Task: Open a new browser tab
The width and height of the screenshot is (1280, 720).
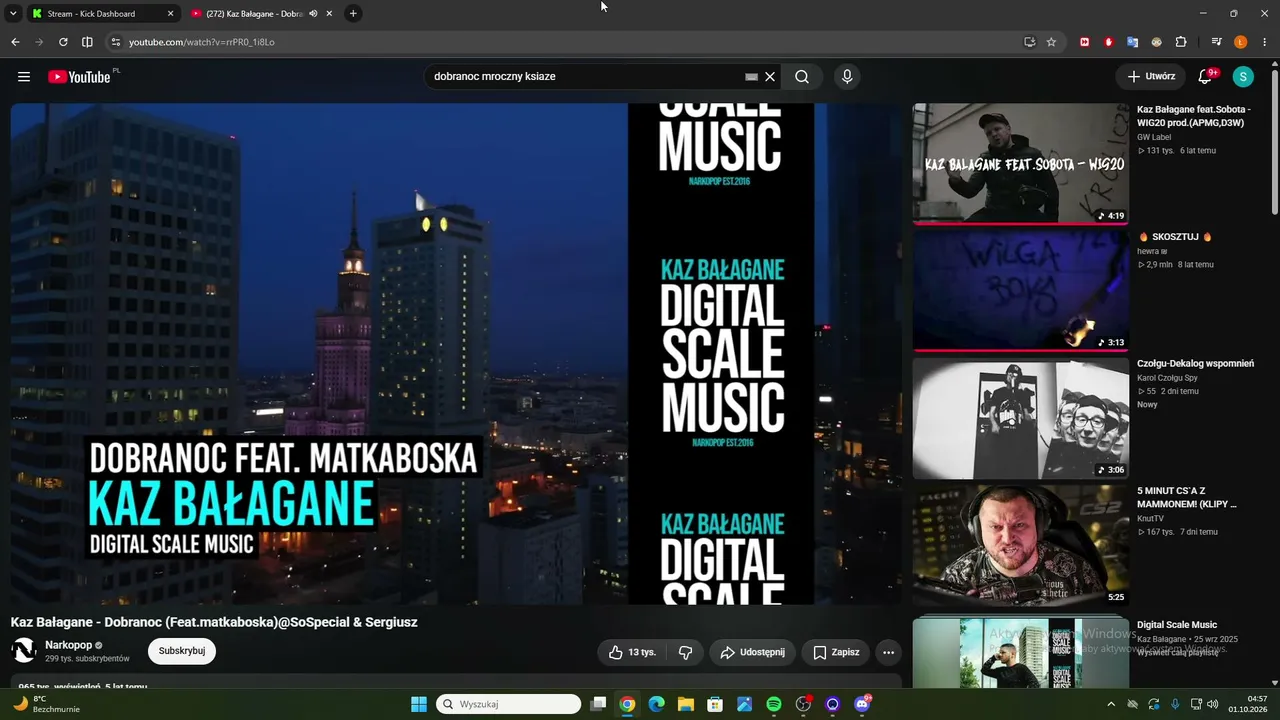Action: pos(353,14)
